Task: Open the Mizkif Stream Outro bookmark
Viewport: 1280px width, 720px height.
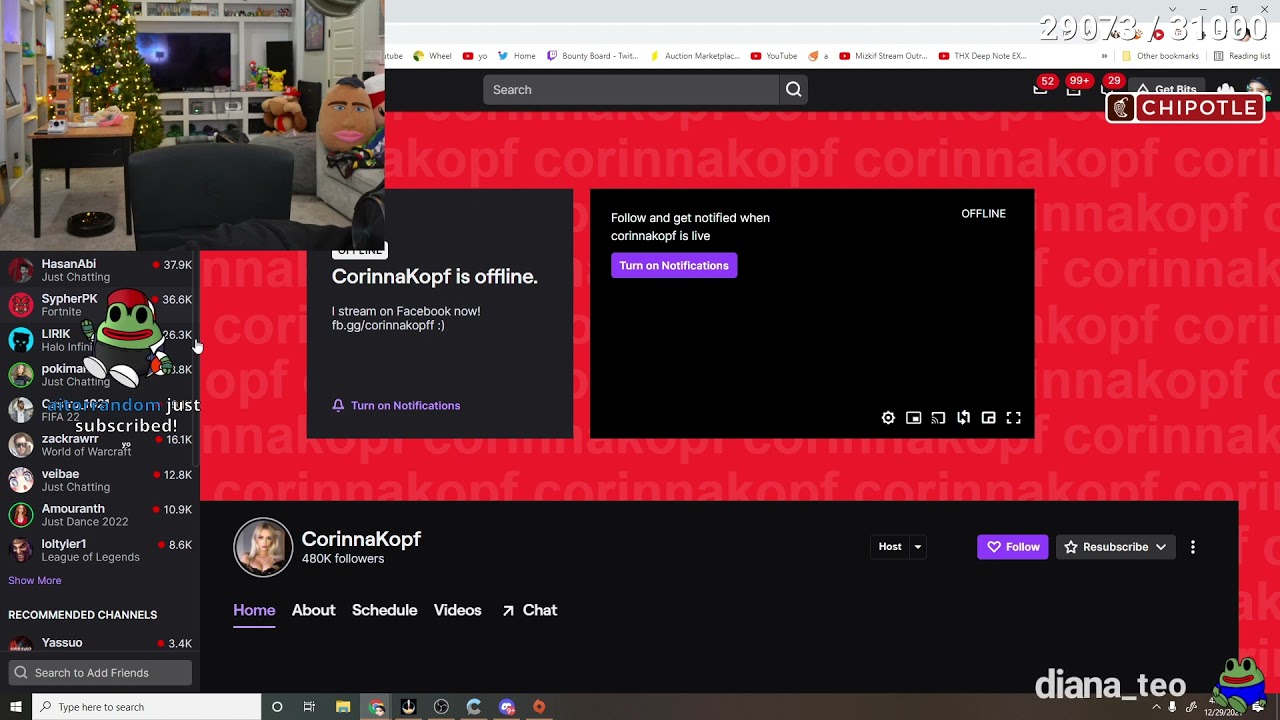Action: coord(883,56)
